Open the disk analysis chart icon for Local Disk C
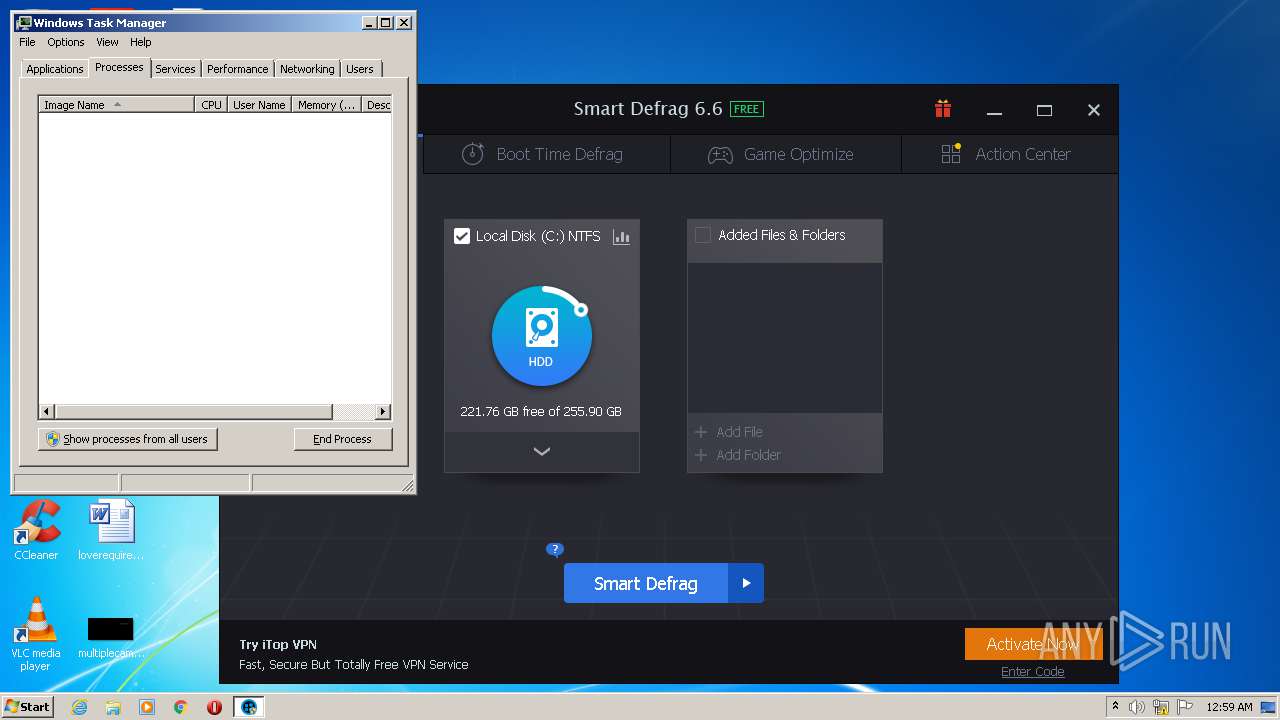Screen dimensions: 1280x720 [x=621, y=237]
